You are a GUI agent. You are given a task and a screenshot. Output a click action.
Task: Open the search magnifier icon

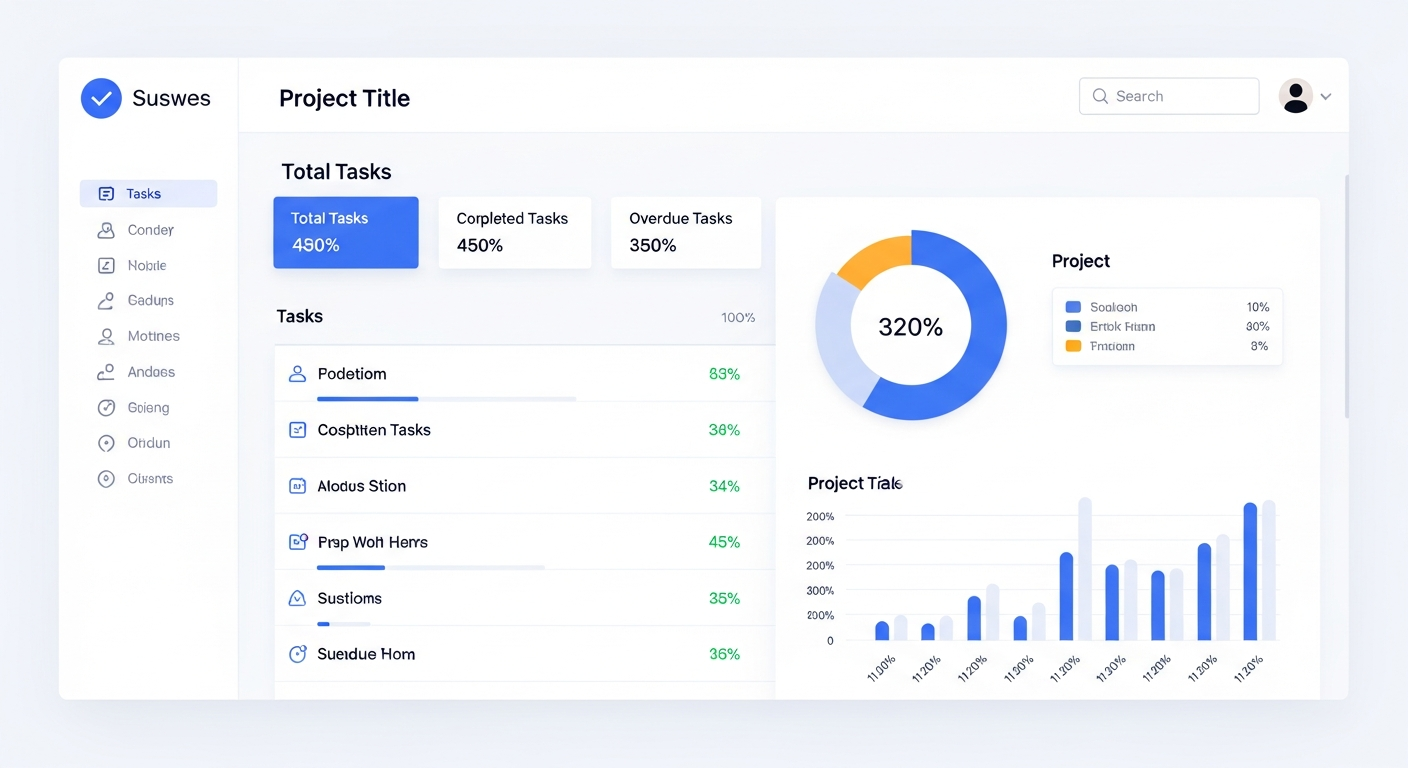[1099, 96]
